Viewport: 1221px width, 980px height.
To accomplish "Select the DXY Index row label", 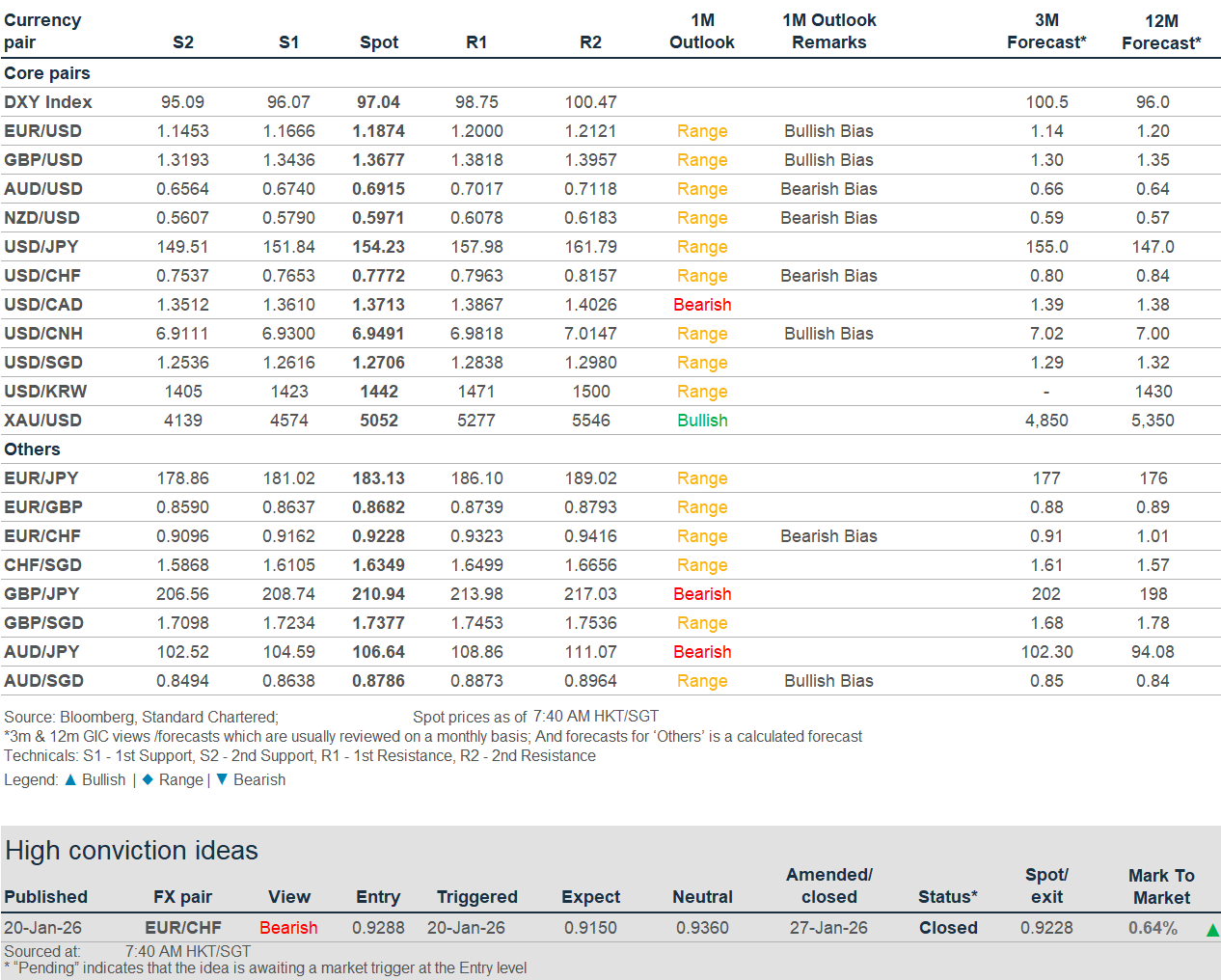I will (47, 102).
